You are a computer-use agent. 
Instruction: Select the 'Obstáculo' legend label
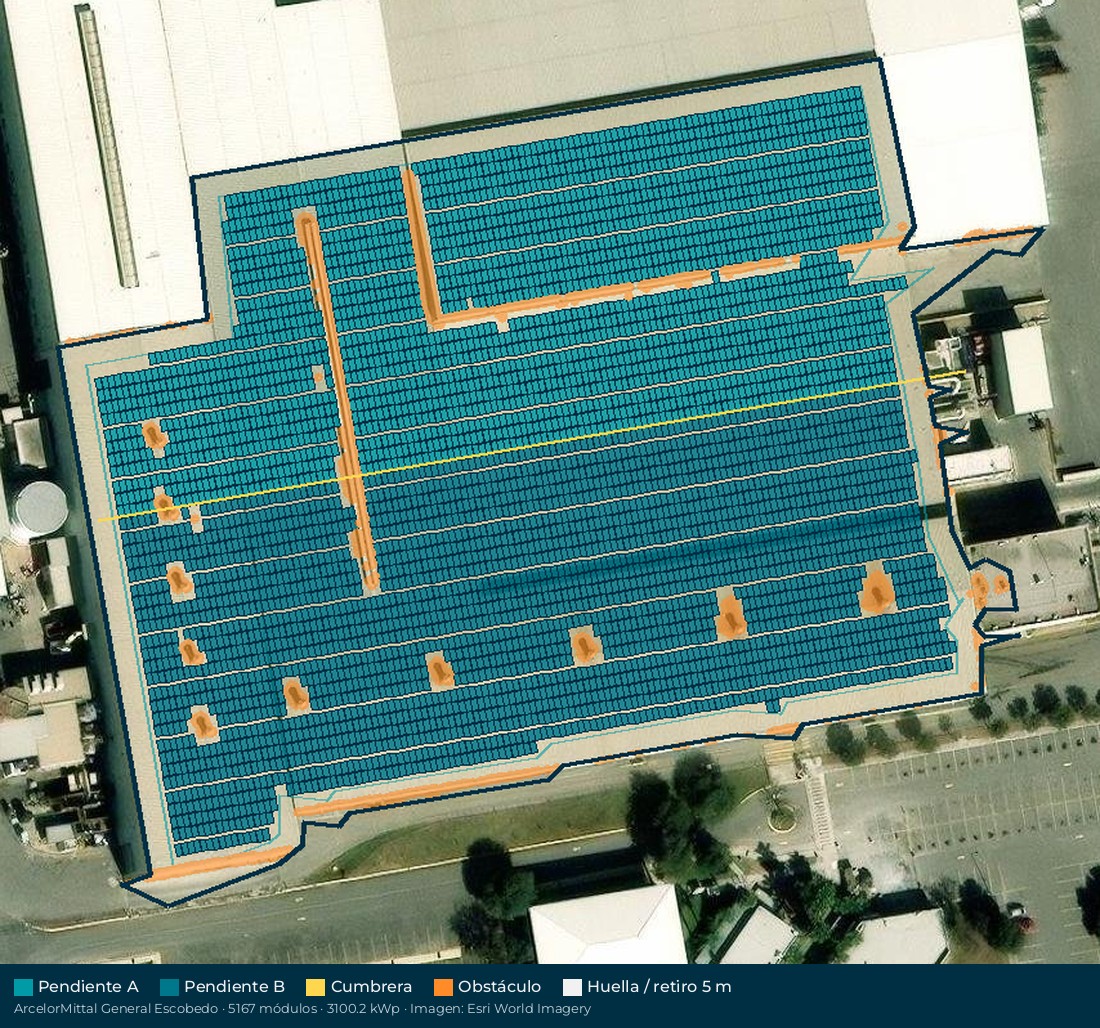tap(499, 987)
